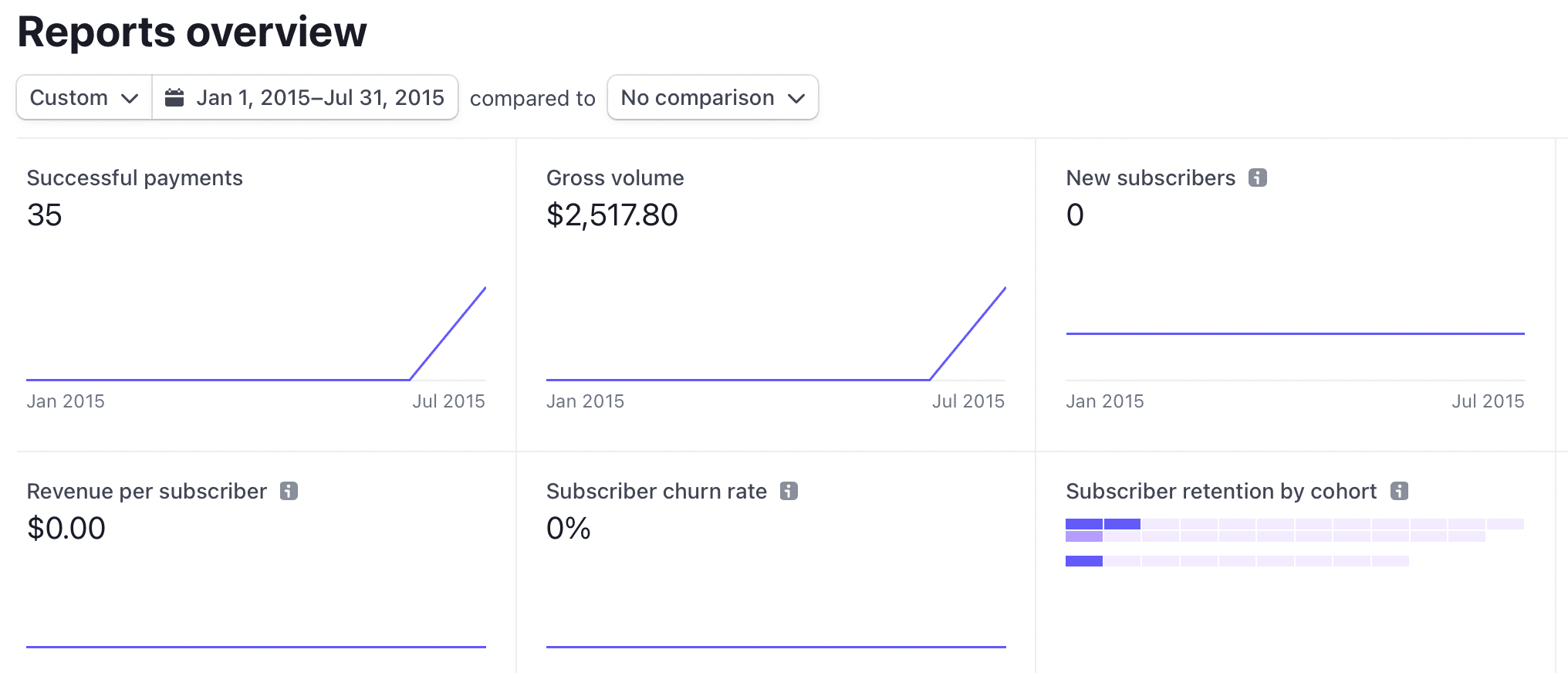
Task: Click the $2,517.80 gross volume value
Action: click(x=612, y=215)
